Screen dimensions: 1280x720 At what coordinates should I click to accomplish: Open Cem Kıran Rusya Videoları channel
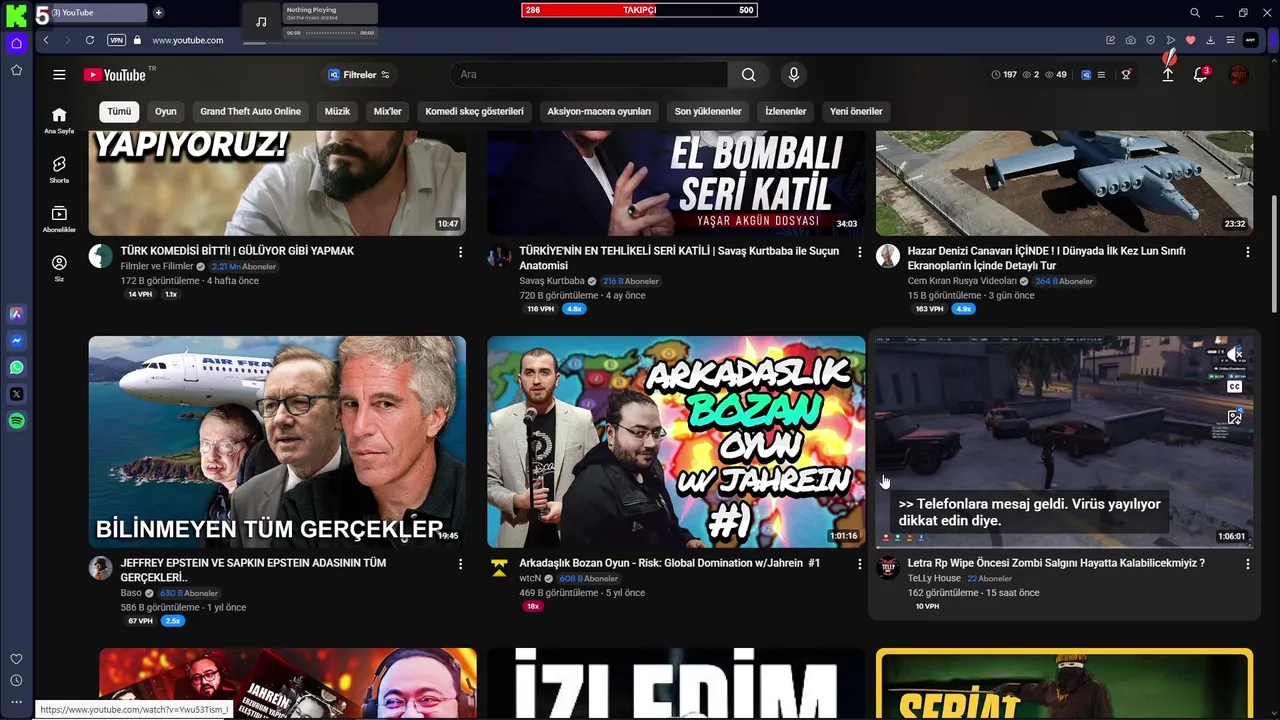click(962, 281)
